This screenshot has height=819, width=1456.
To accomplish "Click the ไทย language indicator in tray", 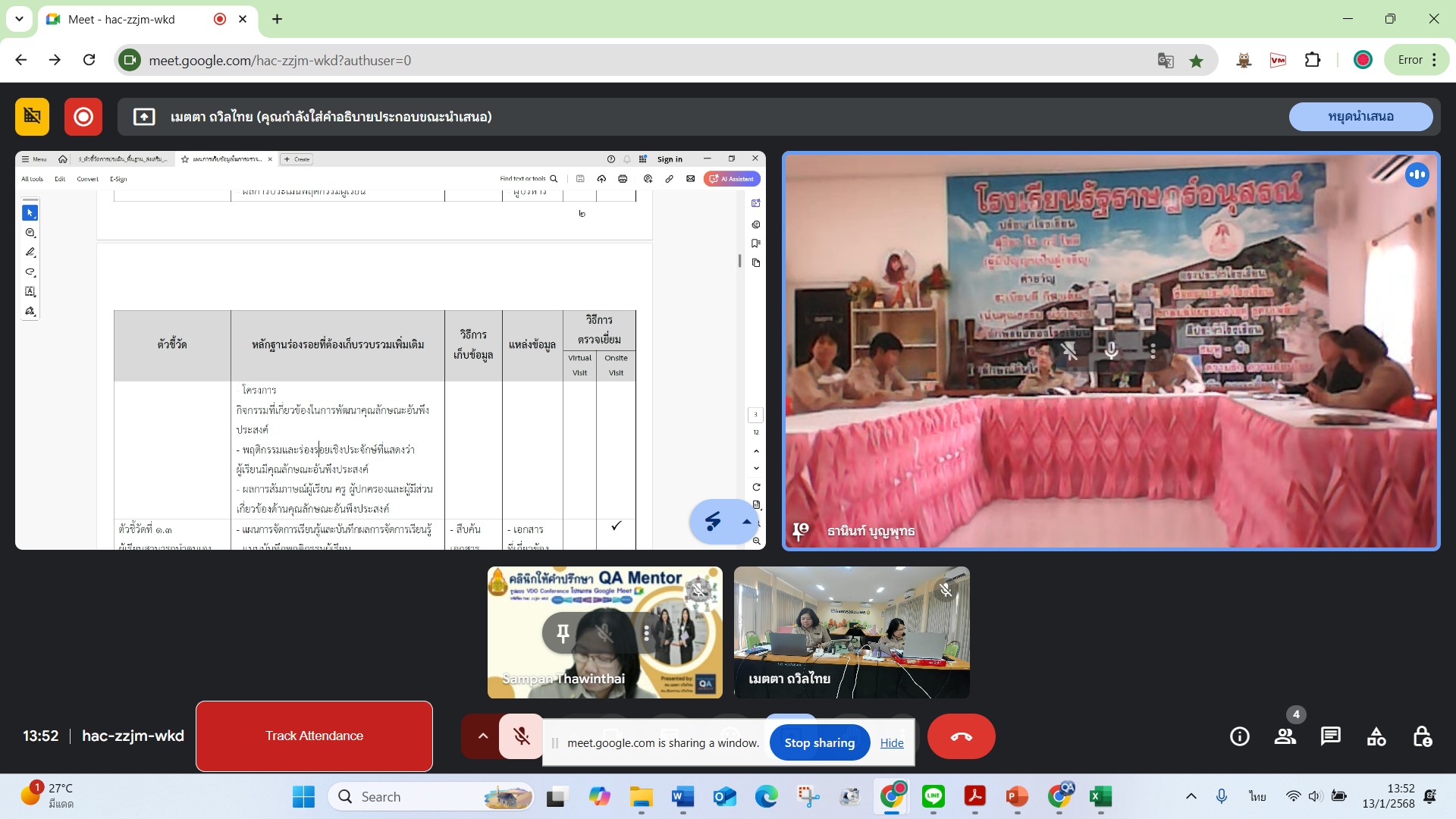I will pos(1257,796).
